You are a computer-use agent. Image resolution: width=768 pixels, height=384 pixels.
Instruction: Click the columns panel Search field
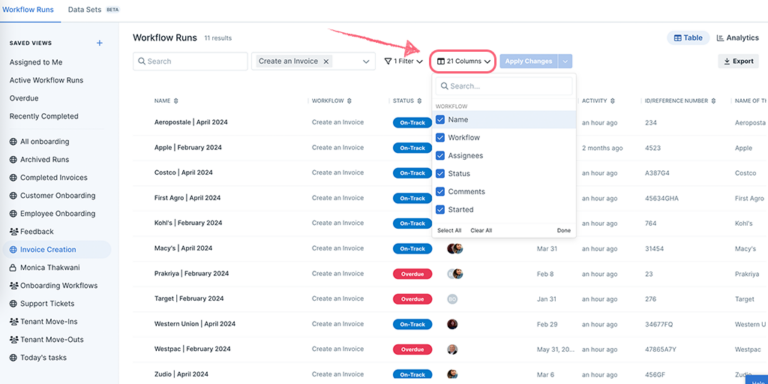pyautogui.click(x=504, y=86)
